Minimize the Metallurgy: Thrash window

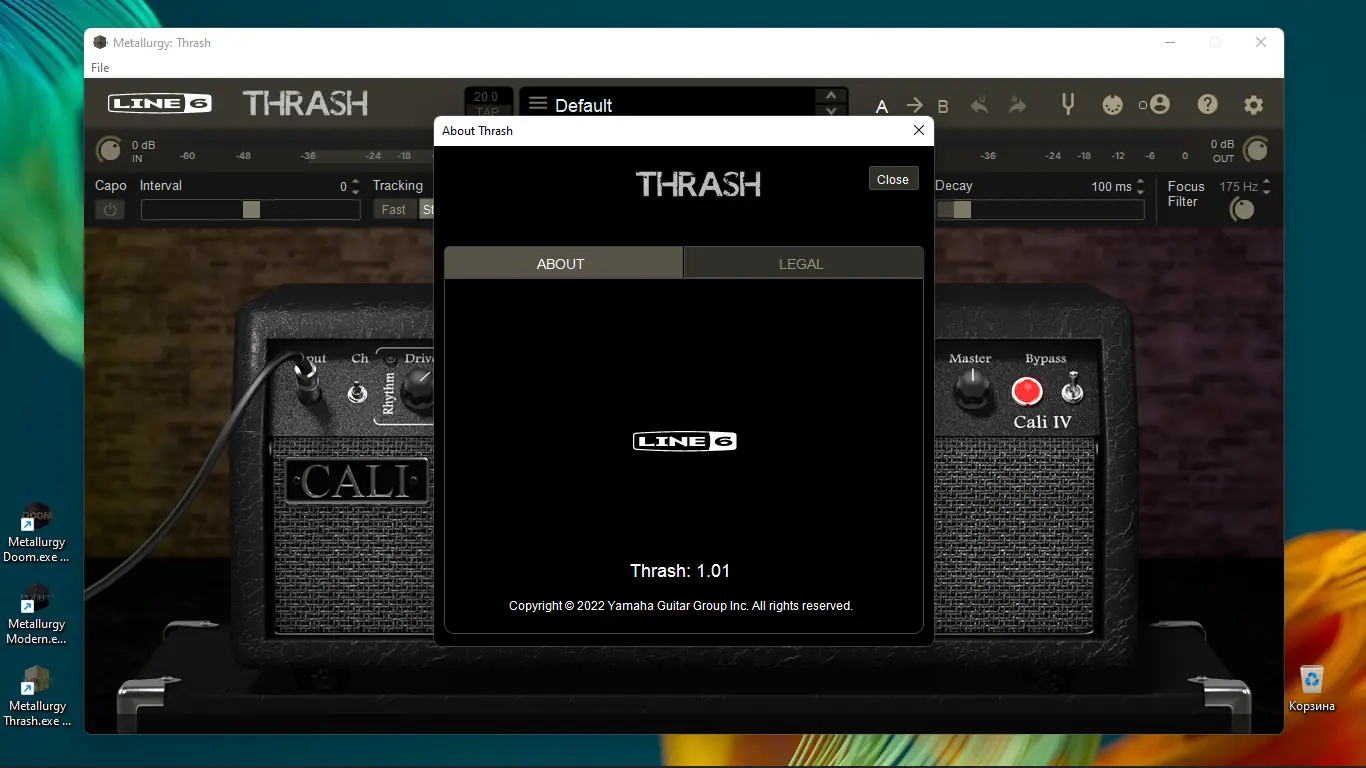[1170, 42]
